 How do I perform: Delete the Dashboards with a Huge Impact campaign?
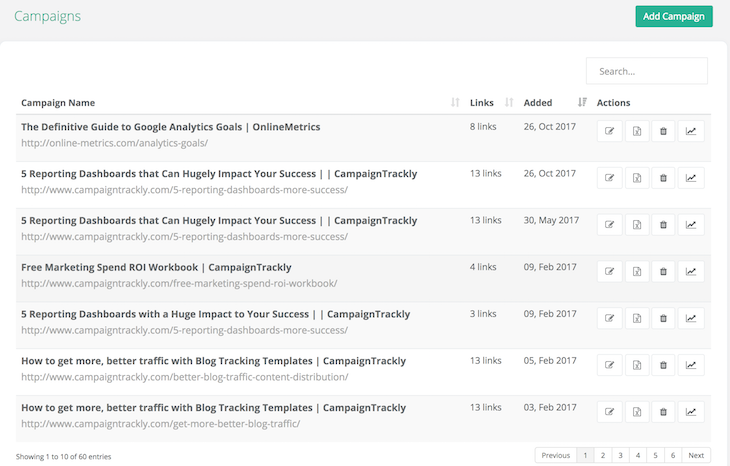pos(663,318)
